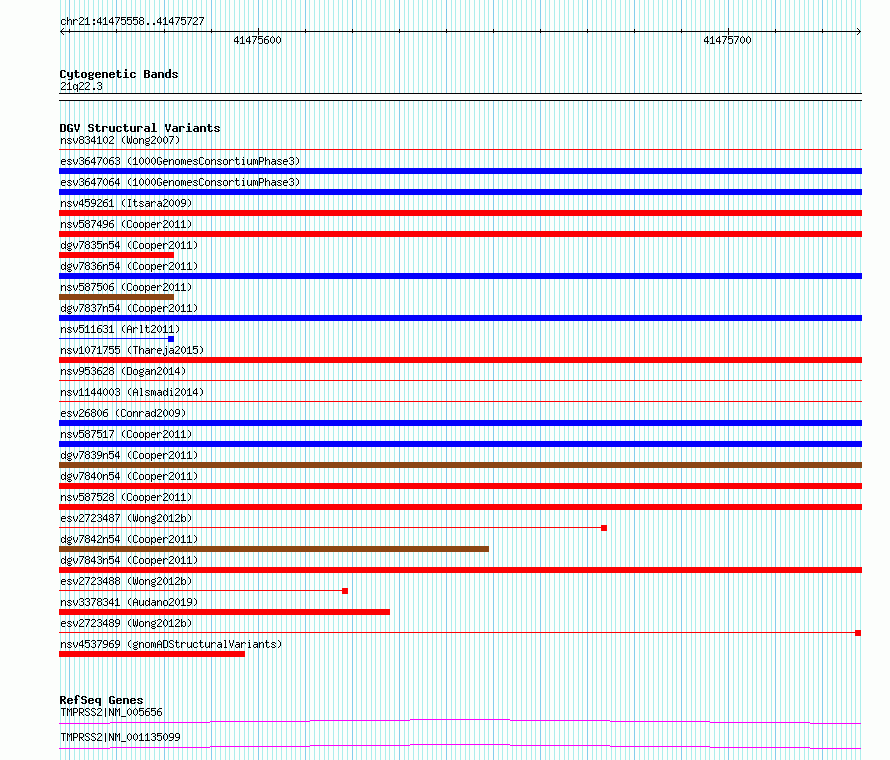Click the nsv587517 (Cooper2011) label
The width and height of the screenshot is (890, 760).
pyautogui.click(x=126, y=434)
